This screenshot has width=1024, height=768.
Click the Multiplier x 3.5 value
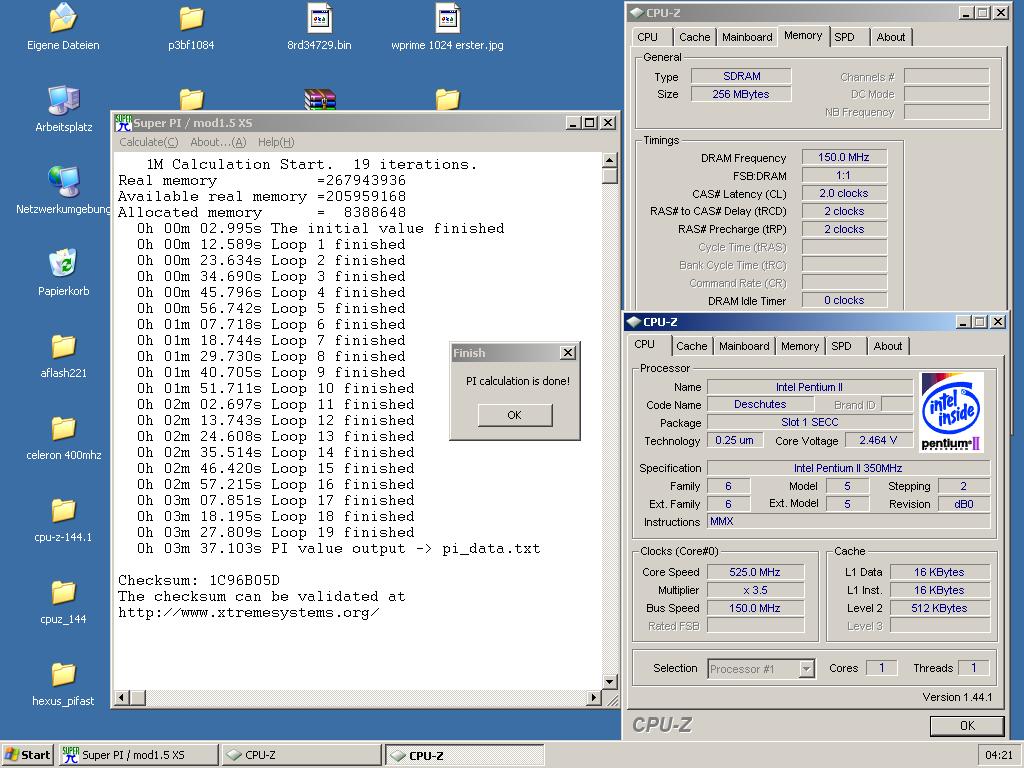755,590
